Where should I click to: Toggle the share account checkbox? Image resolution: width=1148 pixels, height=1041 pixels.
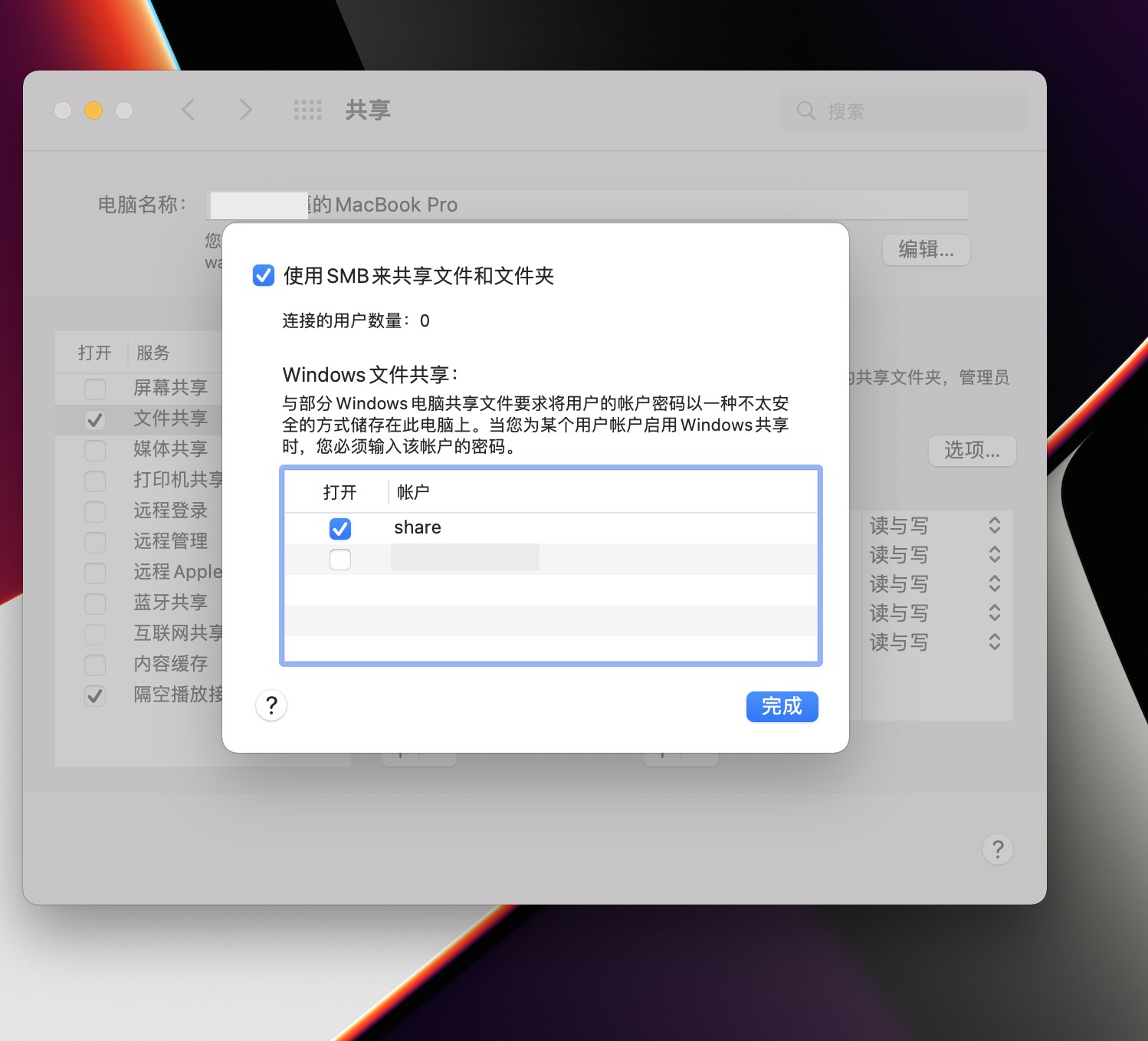click(x=340, y=529)
